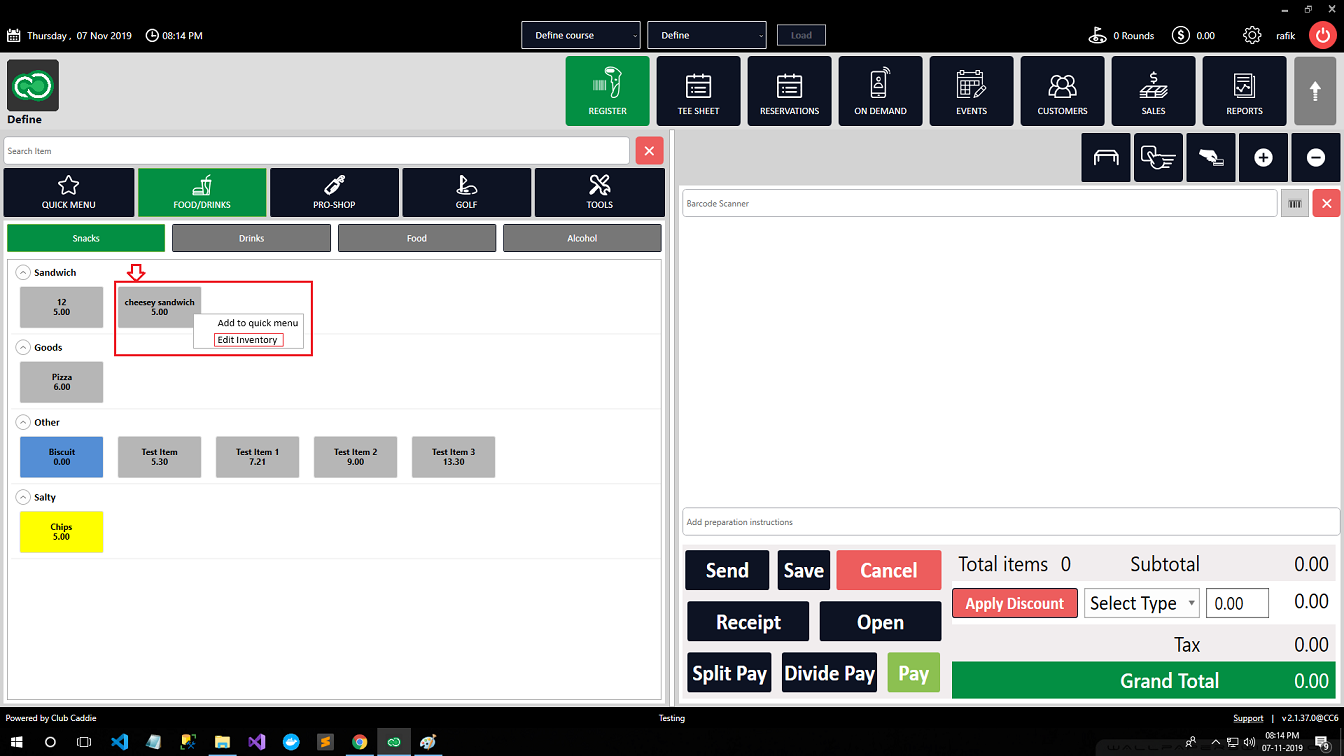This screenshot has width=1344, height=756.
Task: Add the blue Biscuit item
Action: coord(62,457)
